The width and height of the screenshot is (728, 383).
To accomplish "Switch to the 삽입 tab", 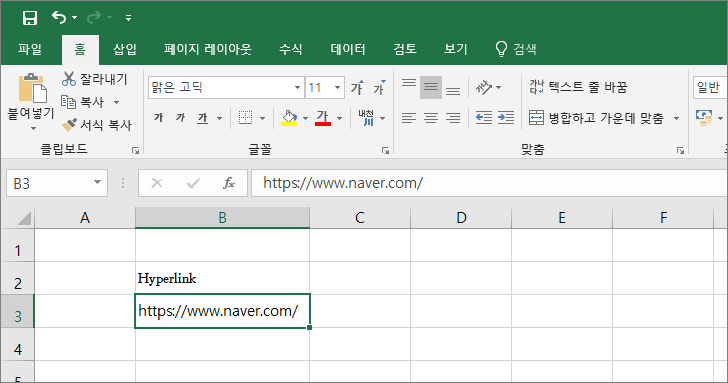I will [x=125, y=49].
